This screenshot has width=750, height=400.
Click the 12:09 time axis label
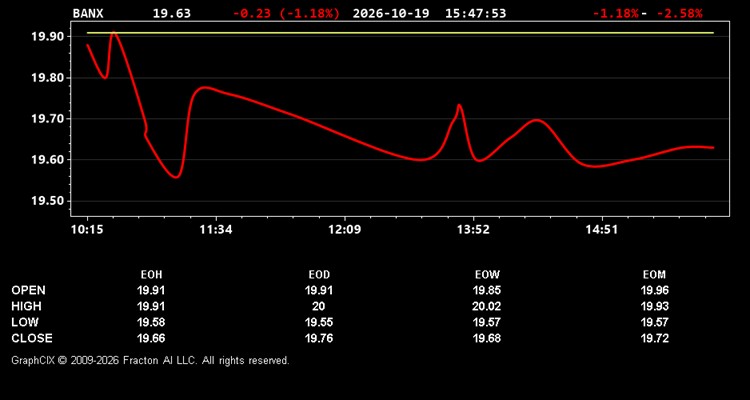point(345,230)
